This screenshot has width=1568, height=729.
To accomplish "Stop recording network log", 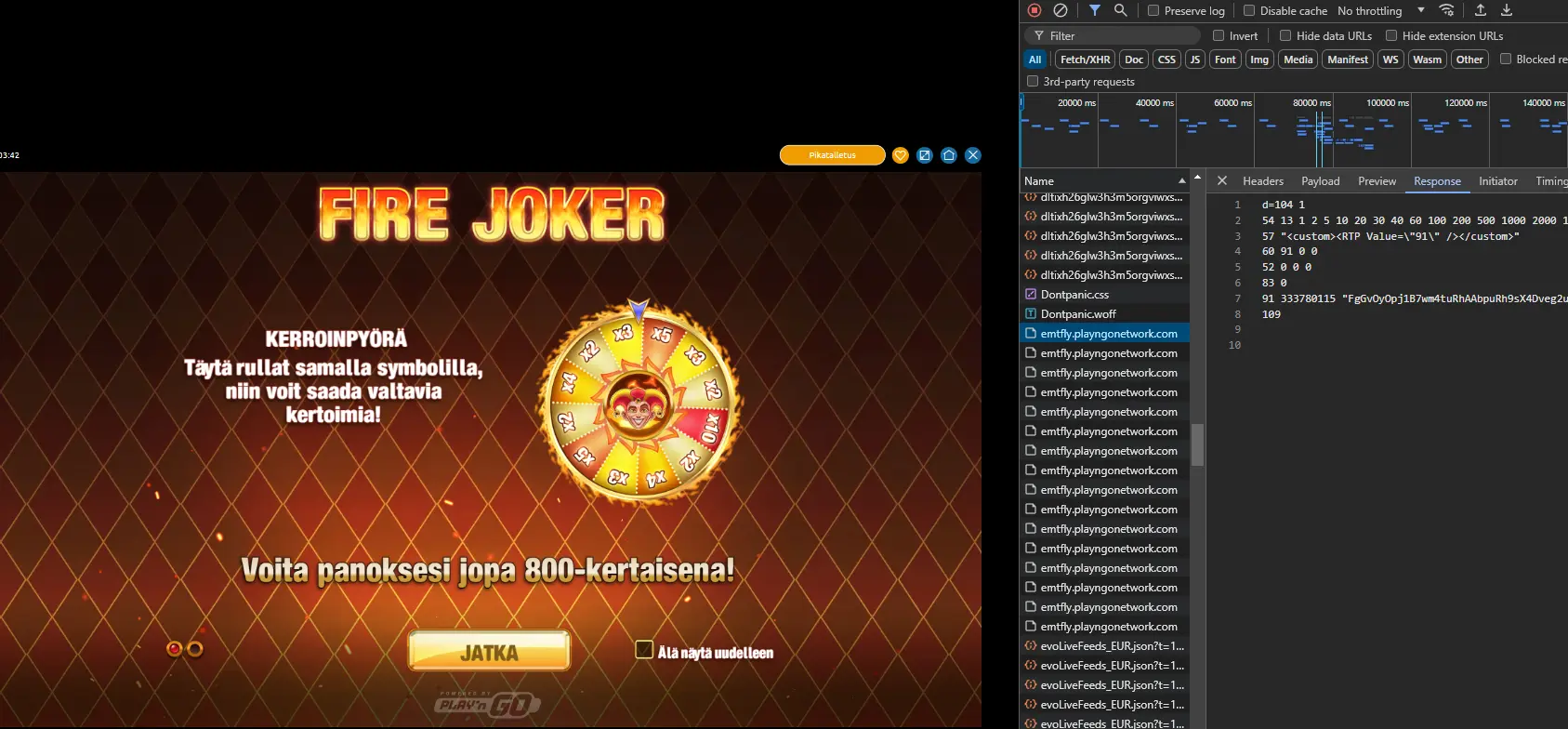I will click(x=1034, y=10).
